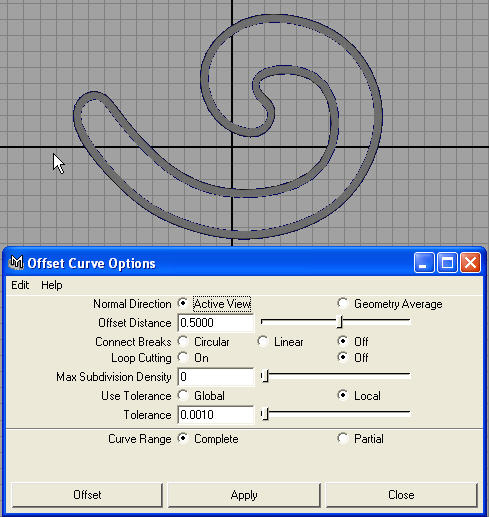Close the dialog using the red X
The width and height of the screenshot is (489, 517).
click(470, 263)
